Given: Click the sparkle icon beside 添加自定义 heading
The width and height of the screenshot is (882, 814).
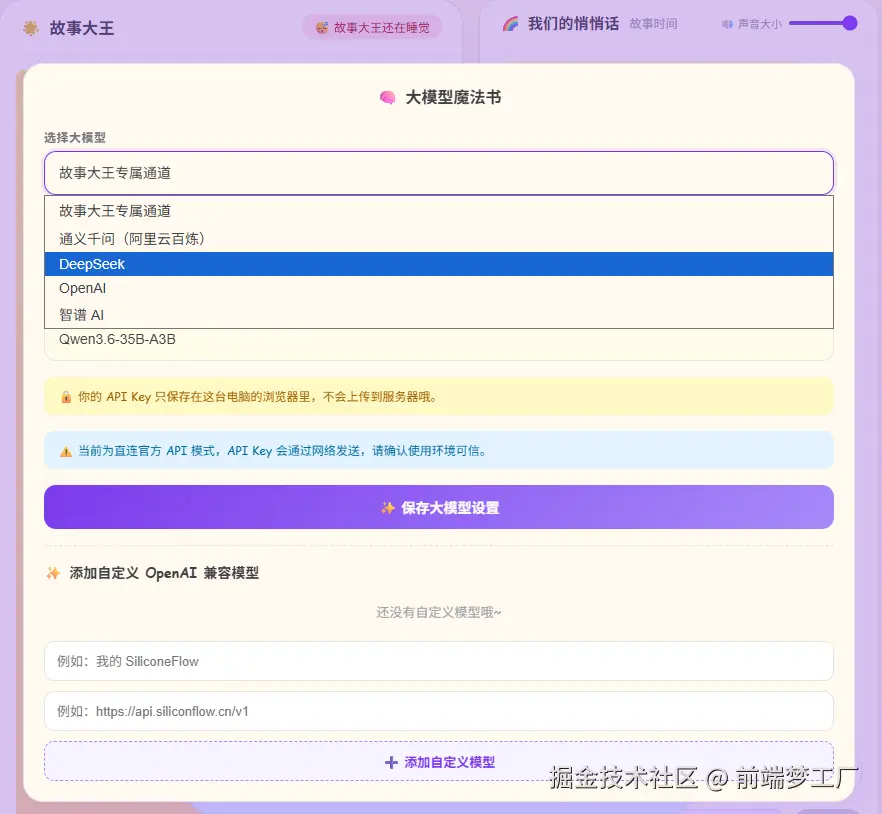Looking at the screenshot, I should tap(53, 573).
